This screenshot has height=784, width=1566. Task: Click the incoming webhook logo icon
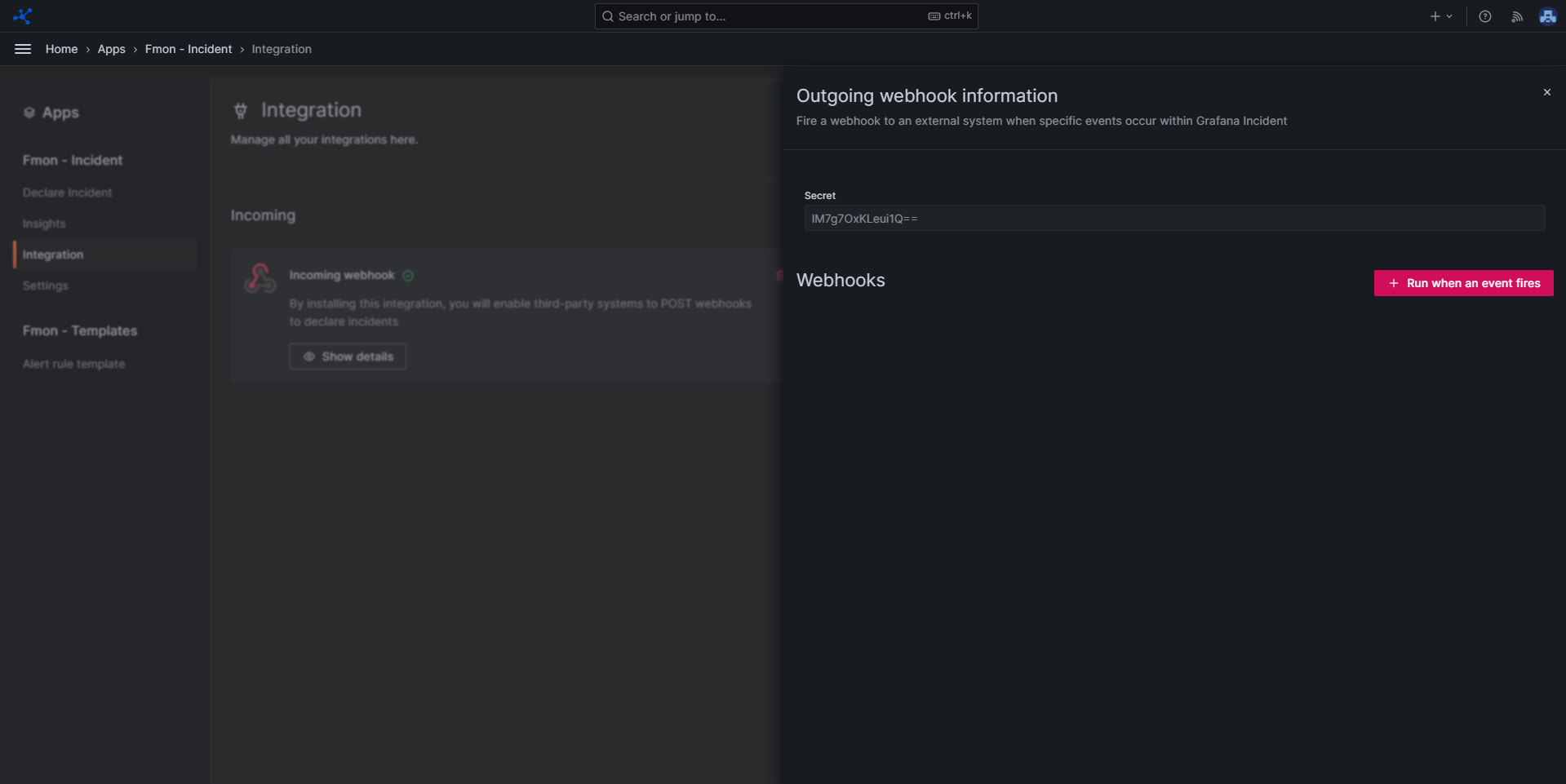pyautogui.click(x=260, y=278)
